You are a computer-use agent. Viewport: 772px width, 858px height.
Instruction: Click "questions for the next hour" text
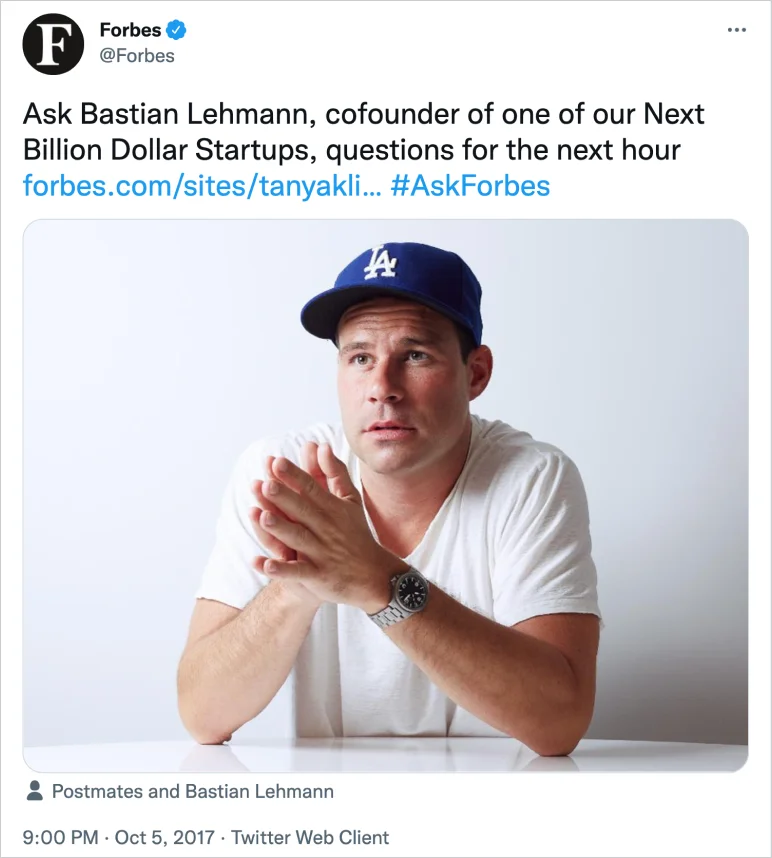(x=503, y=150)
